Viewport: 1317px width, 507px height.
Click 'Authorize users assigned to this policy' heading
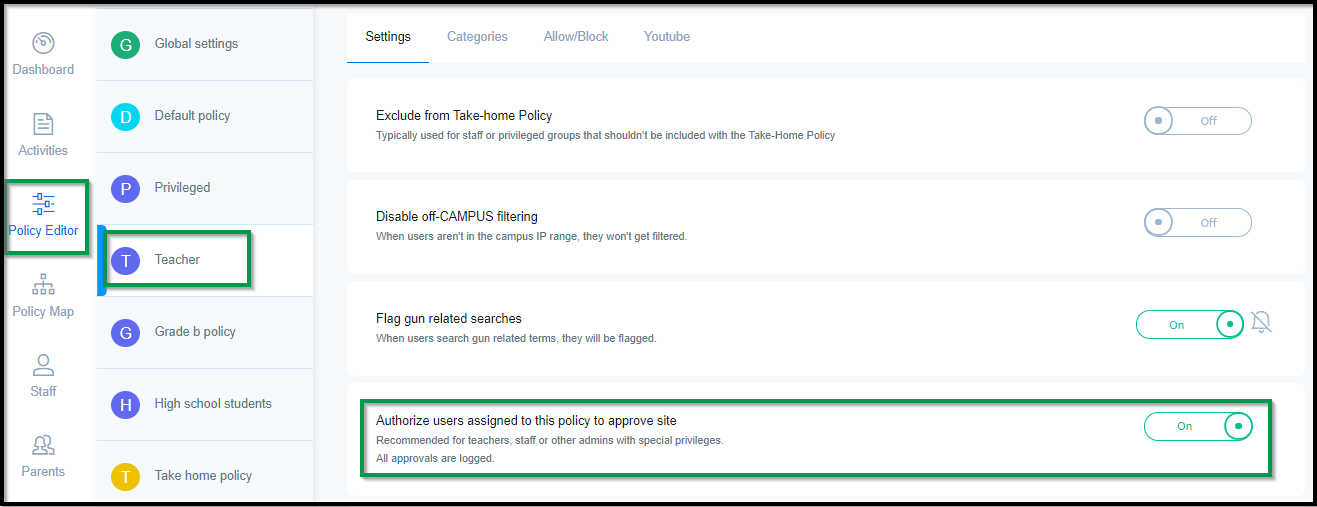coord(526,420)
